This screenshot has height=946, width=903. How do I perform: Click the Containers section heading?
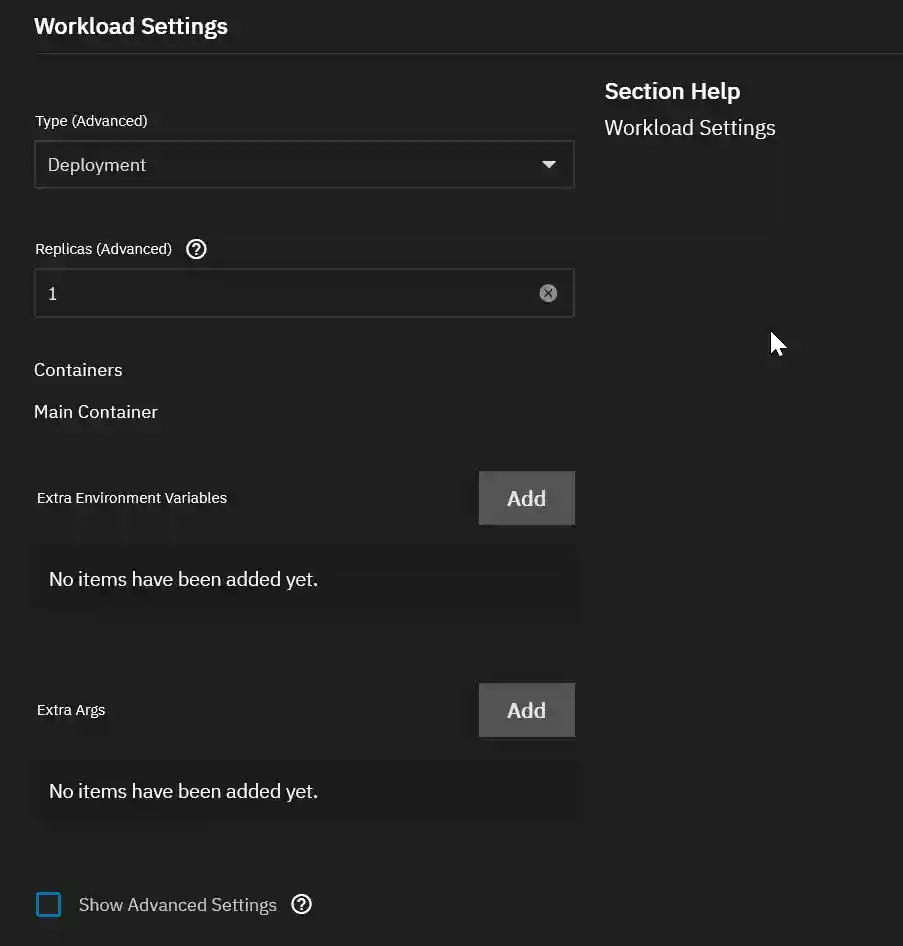[78, 369]
